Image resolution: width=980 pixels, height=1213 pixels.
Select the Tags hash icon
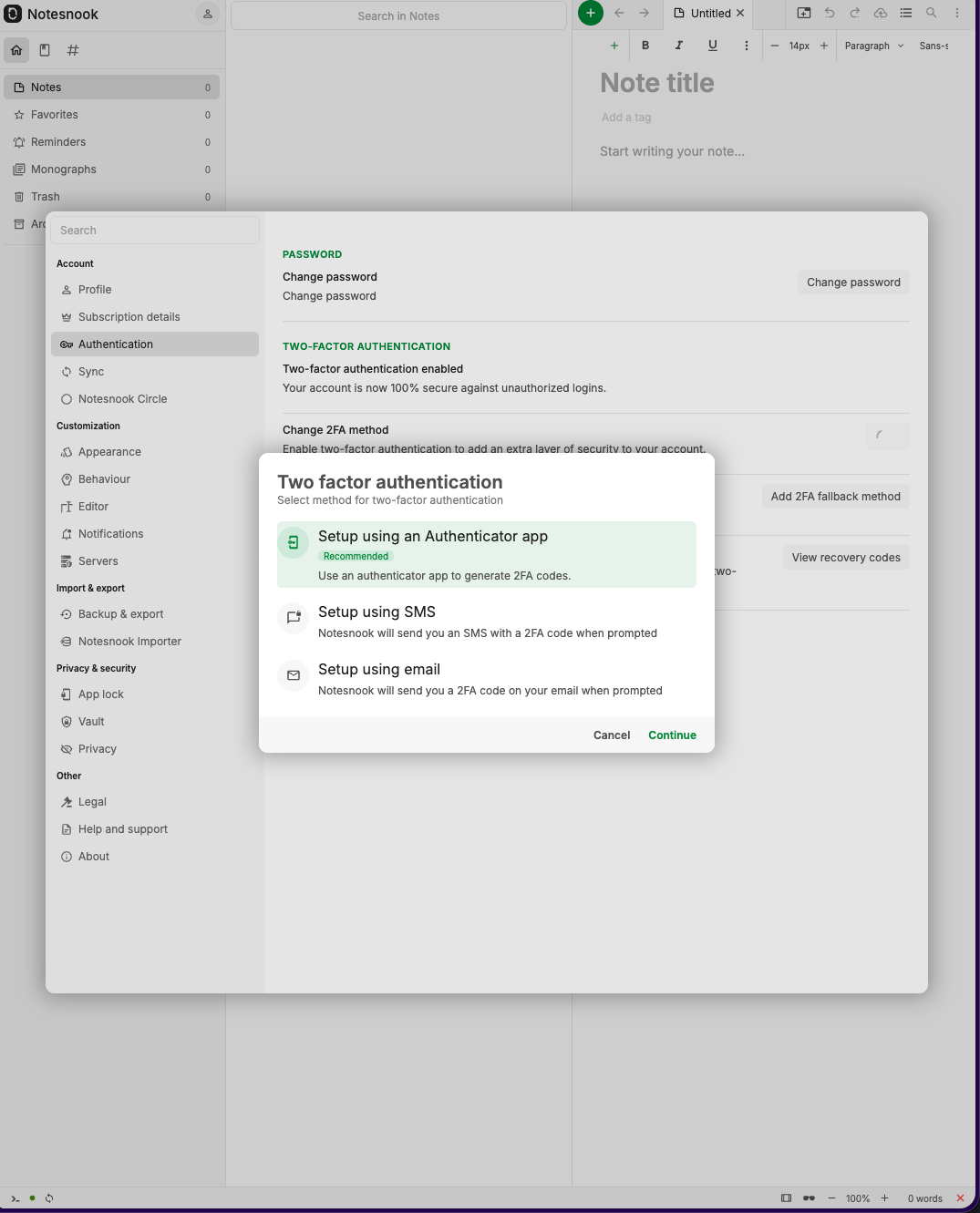[73, 50]
